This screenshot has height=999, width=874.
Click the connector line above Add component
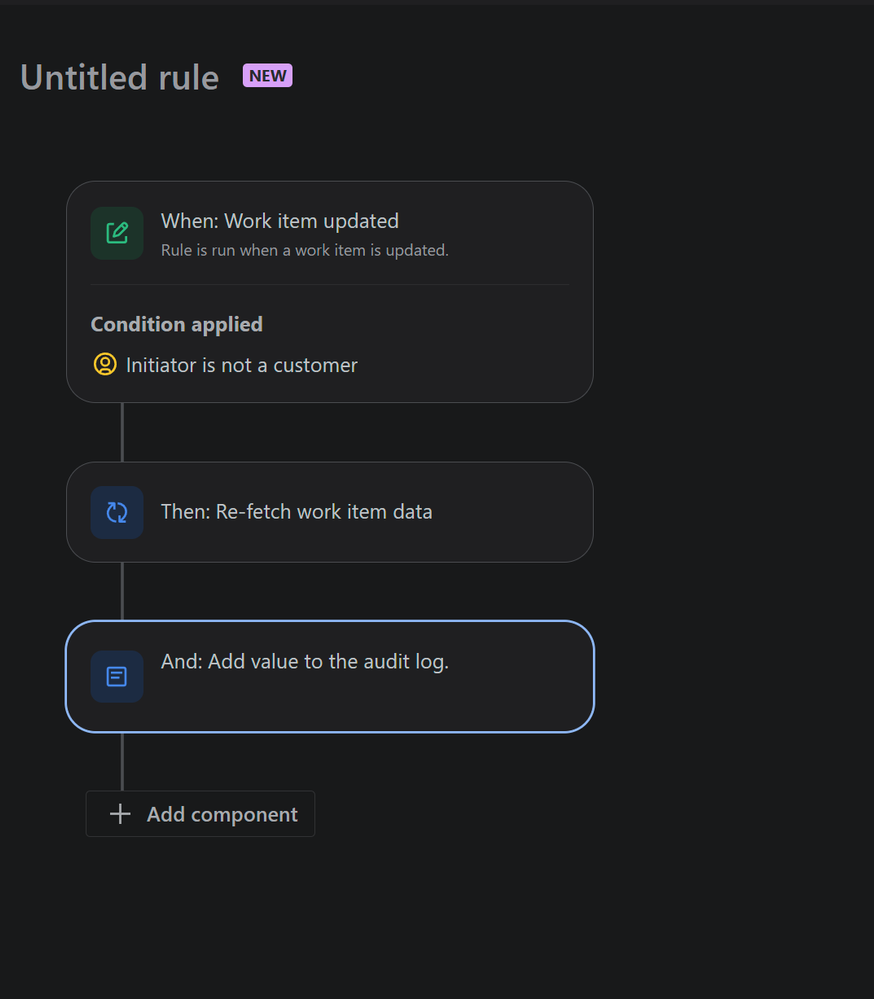(x=122, y=762)
